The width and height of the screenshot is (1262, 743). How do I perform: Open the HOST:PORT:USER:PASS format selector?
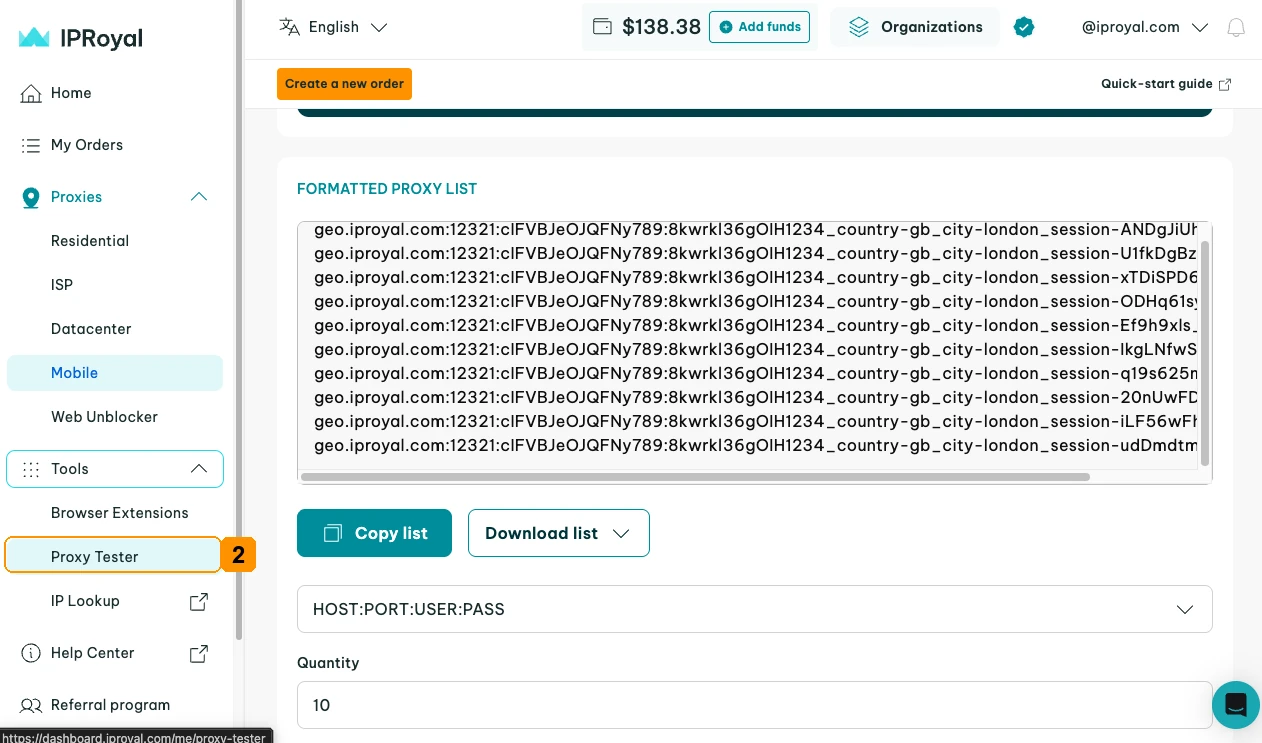click(x=755, y=609)
